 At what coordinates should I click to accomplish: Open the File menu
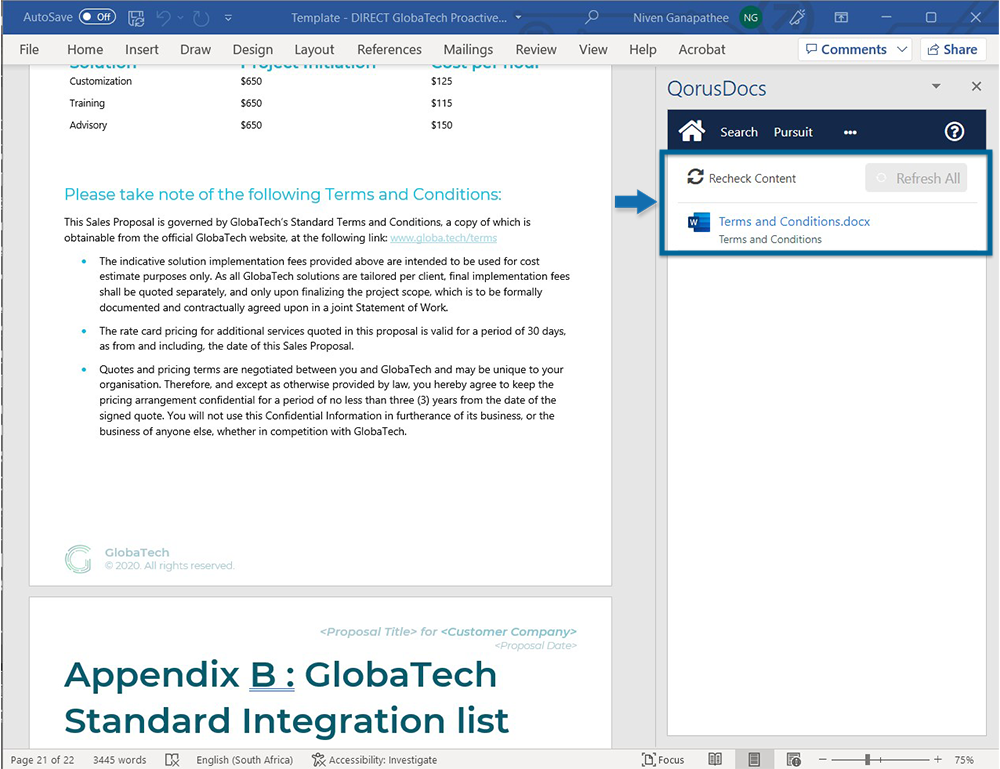(29, 50)
